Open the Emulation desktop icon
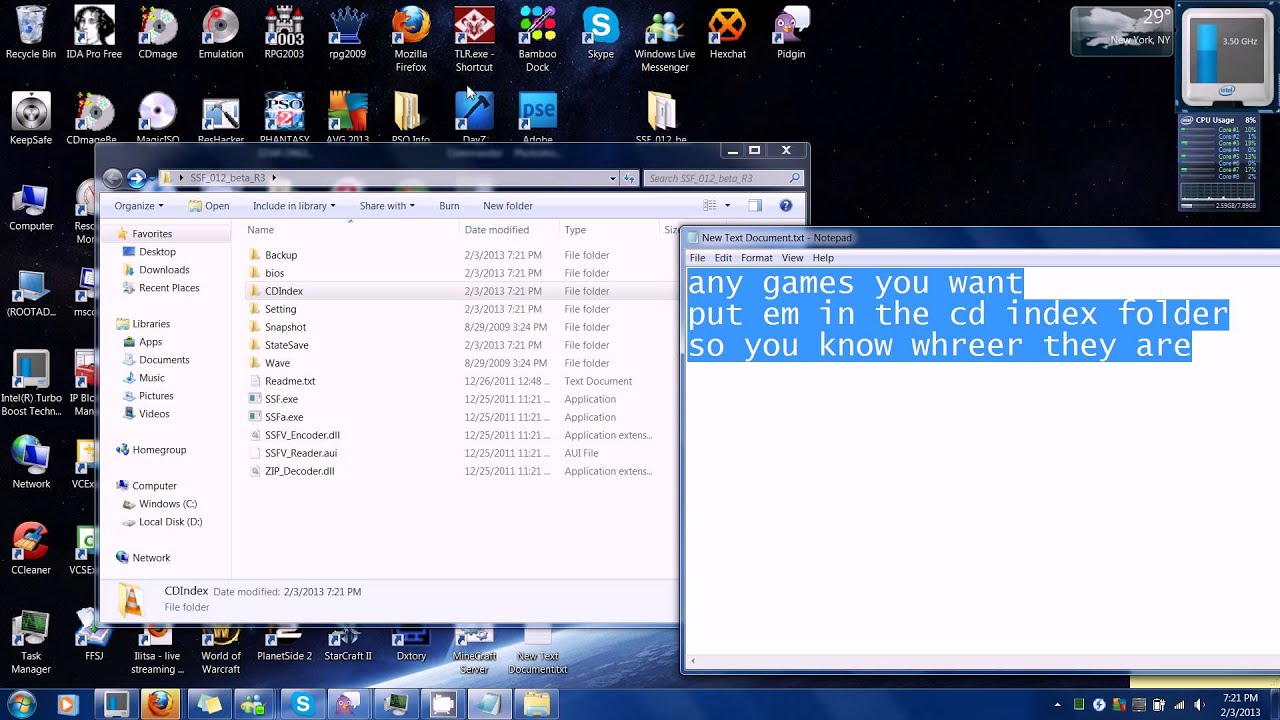This screenshot has width=1280, height=720. (x=221, y=32)
